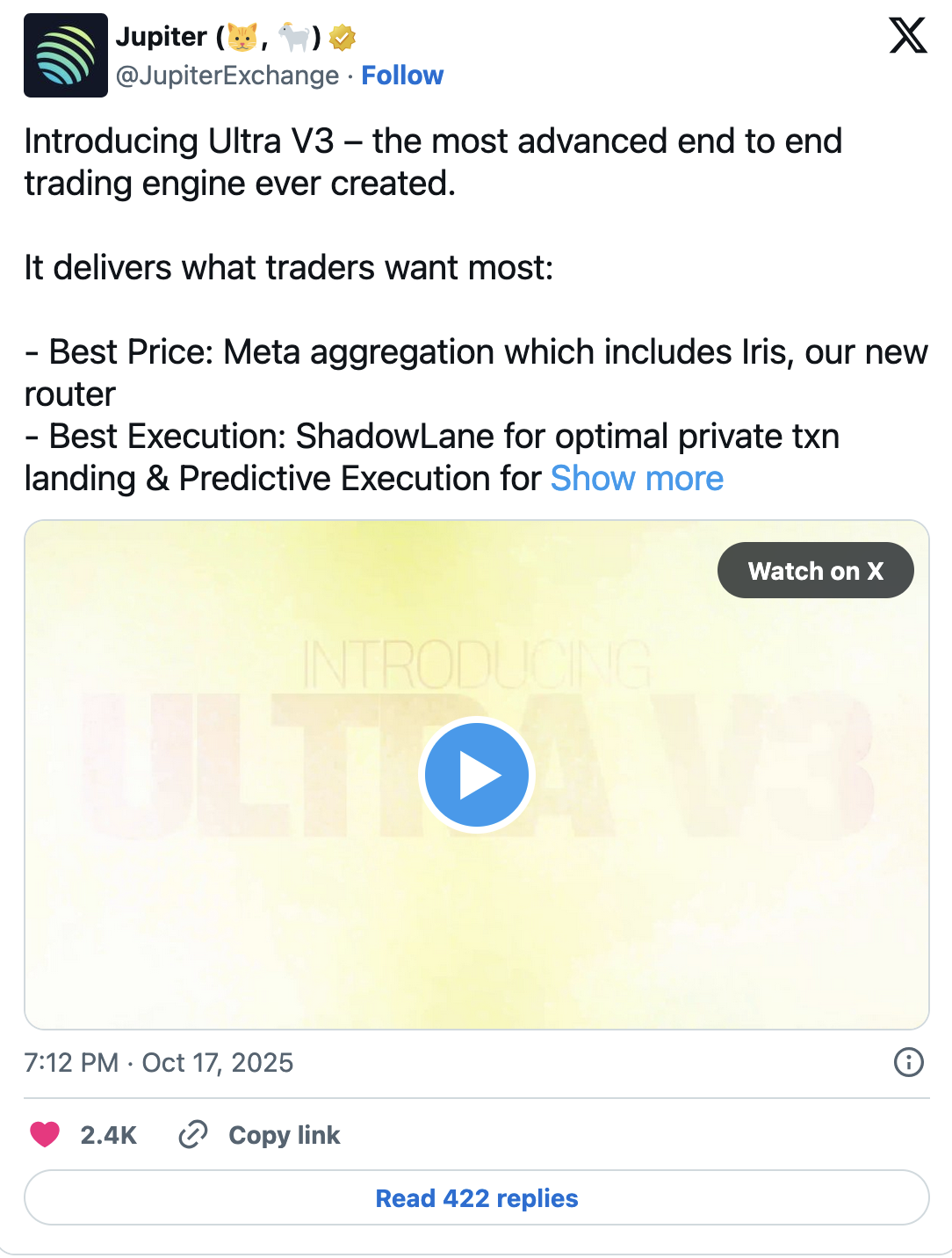Viewport: 952px width, 1258px height.
Task: Click Watch on X button
Action: [815, 570]
